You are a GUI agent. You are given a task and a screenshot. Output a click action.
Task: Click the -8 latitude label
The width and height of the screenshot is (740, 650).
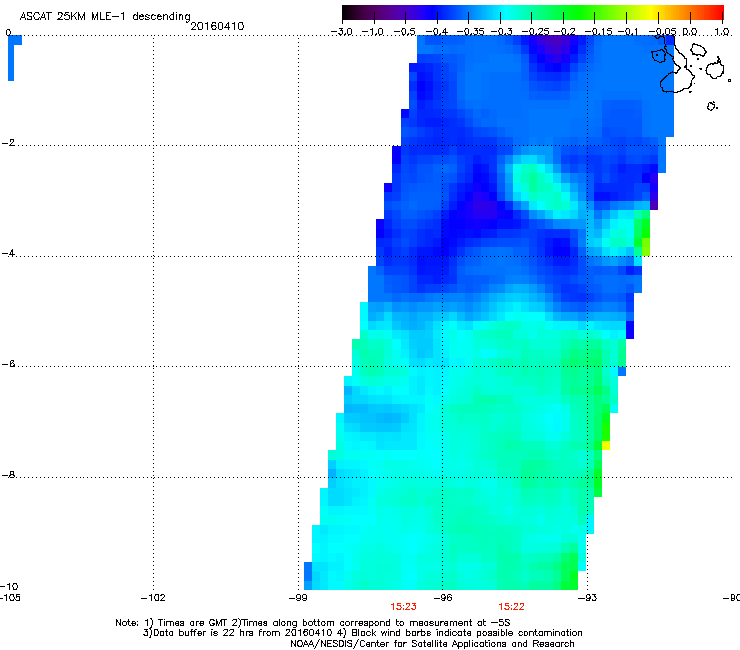tap(8, 474)
